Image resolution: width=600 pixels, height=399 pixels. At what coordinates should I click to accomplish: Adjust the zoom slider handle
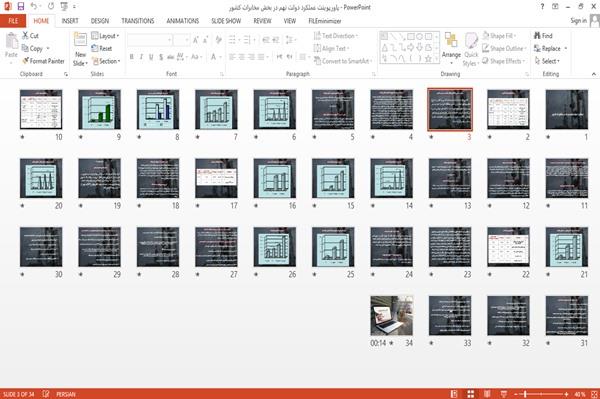pyautogui.click(x=525, y=394)
